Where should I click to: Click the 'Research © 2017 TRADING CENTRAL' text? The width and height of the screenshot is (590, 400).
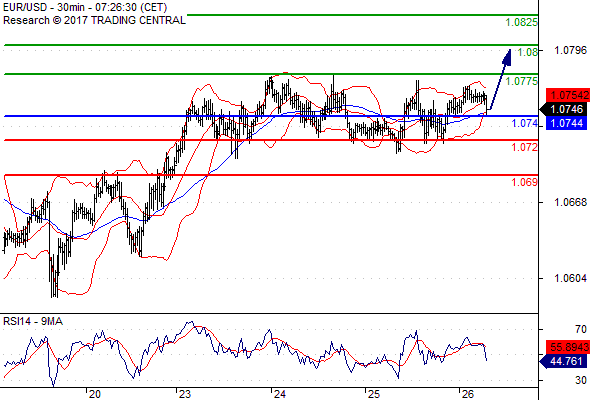94,20
